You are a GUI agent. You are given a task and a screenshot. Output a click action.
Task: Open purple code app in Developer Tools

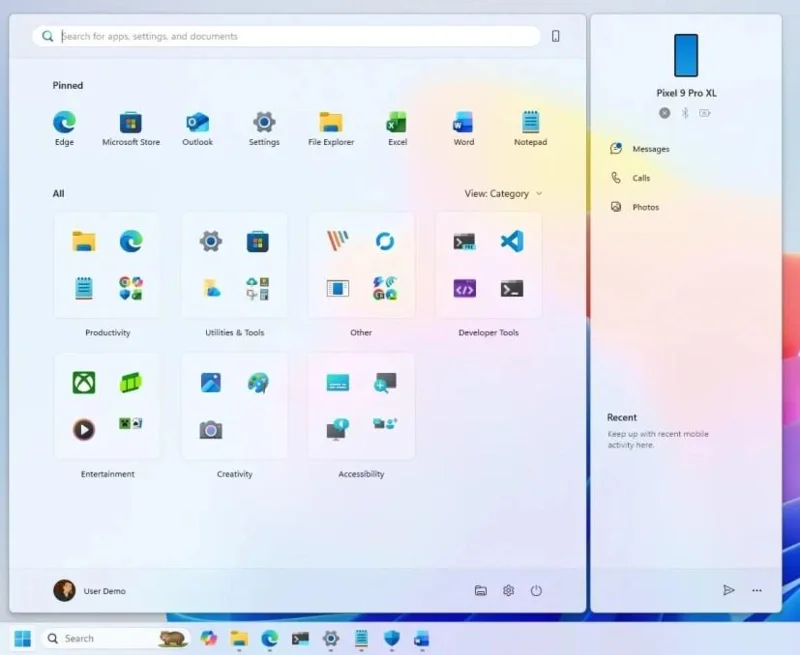(x=464, y=289)
